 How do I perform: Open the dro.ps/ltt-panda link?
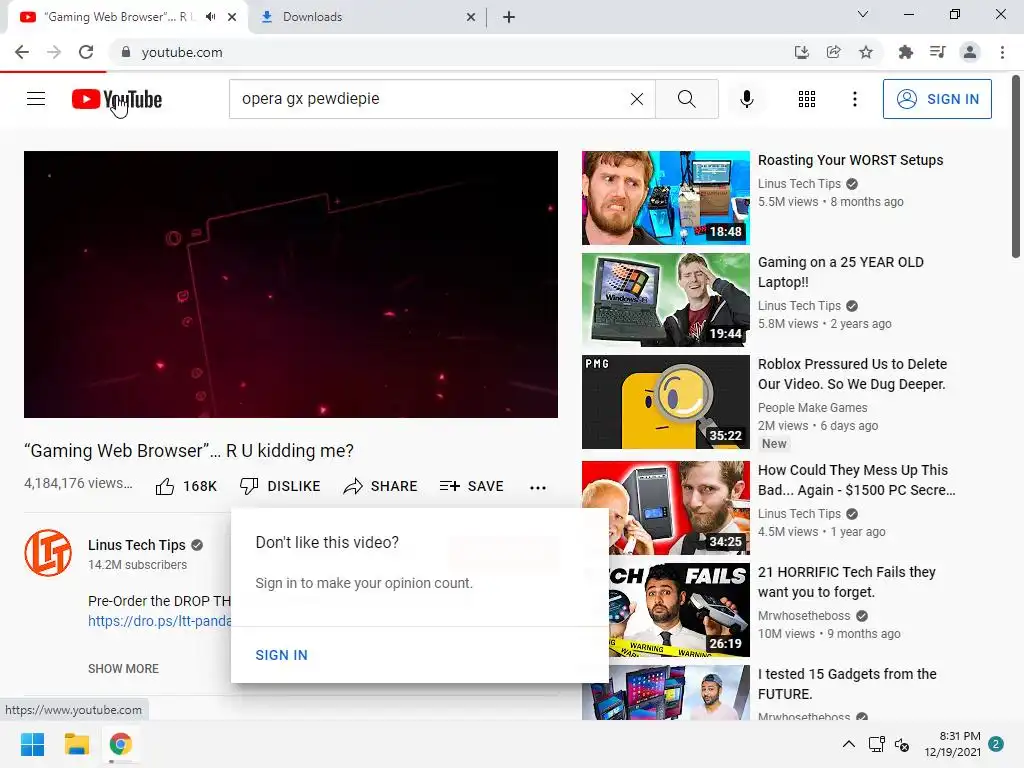(x=160, y=620)
